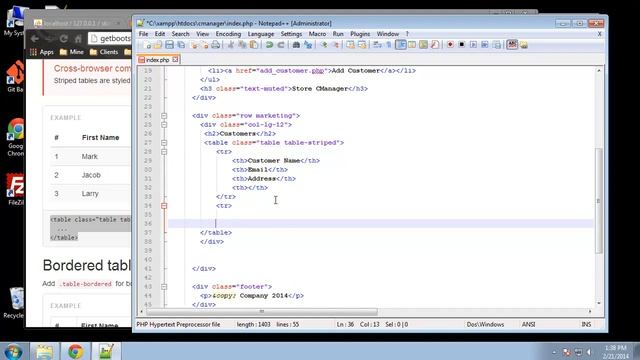Open the Encoding menu

[228, 34]
